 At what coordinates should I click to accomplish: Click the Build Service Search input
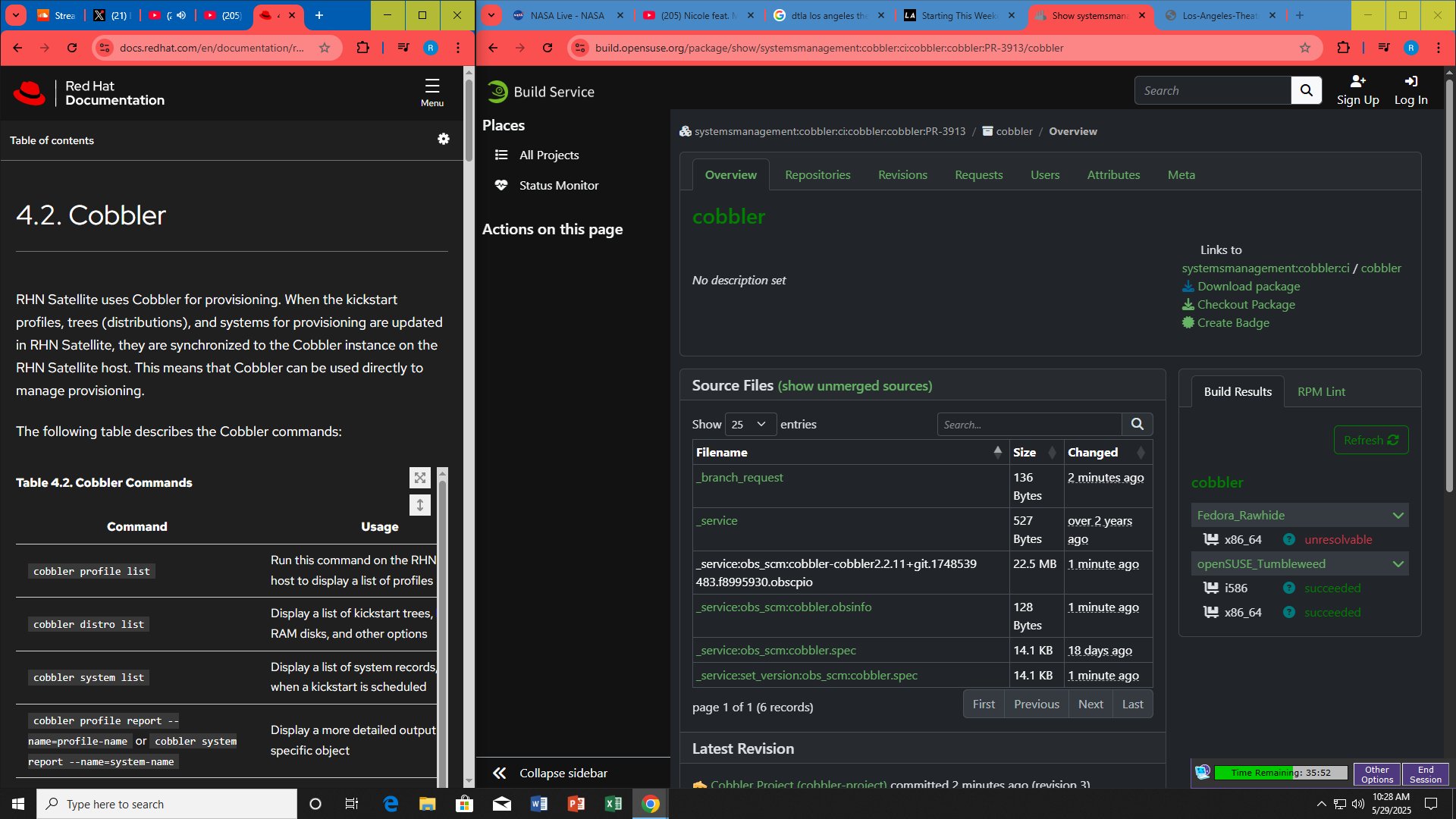tap(1213, 90)
